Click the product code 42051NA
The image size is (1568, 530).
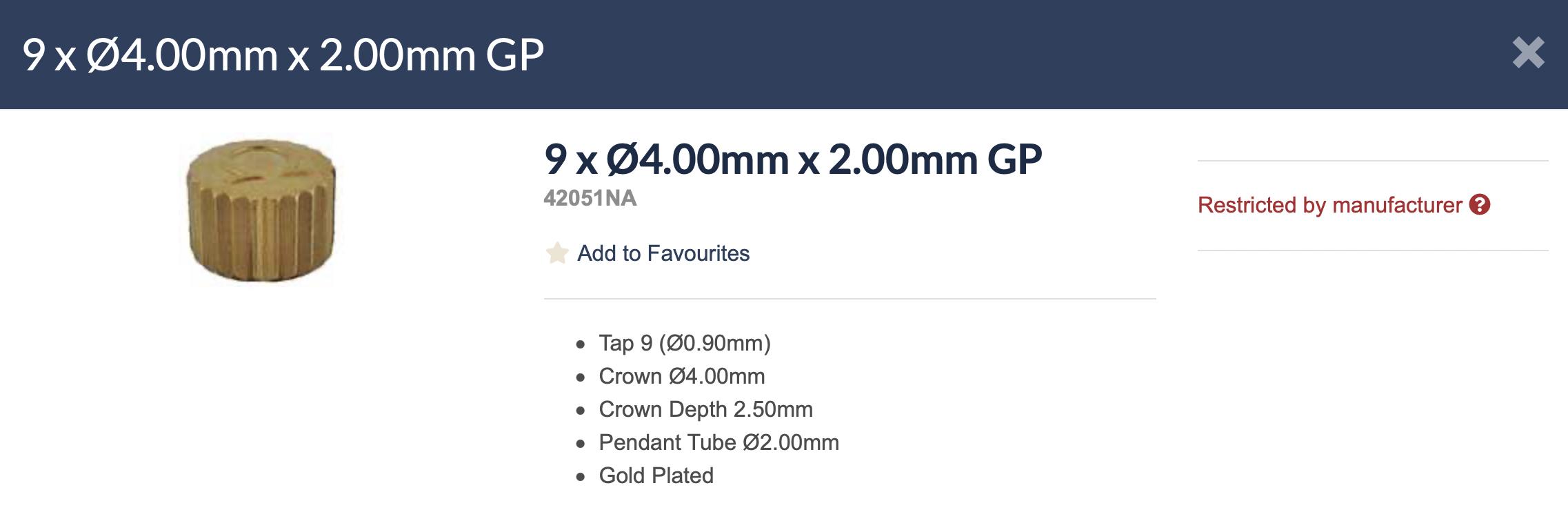(x=590, y=198)
